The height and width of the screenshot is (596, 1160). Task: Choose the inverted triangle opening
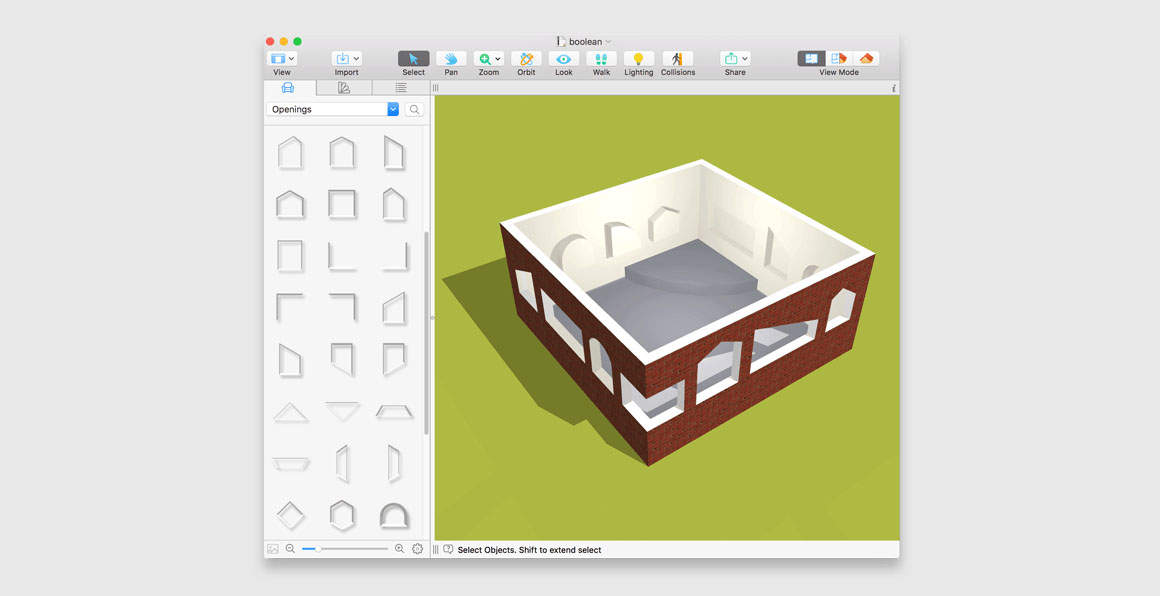[x=342, y=411]
